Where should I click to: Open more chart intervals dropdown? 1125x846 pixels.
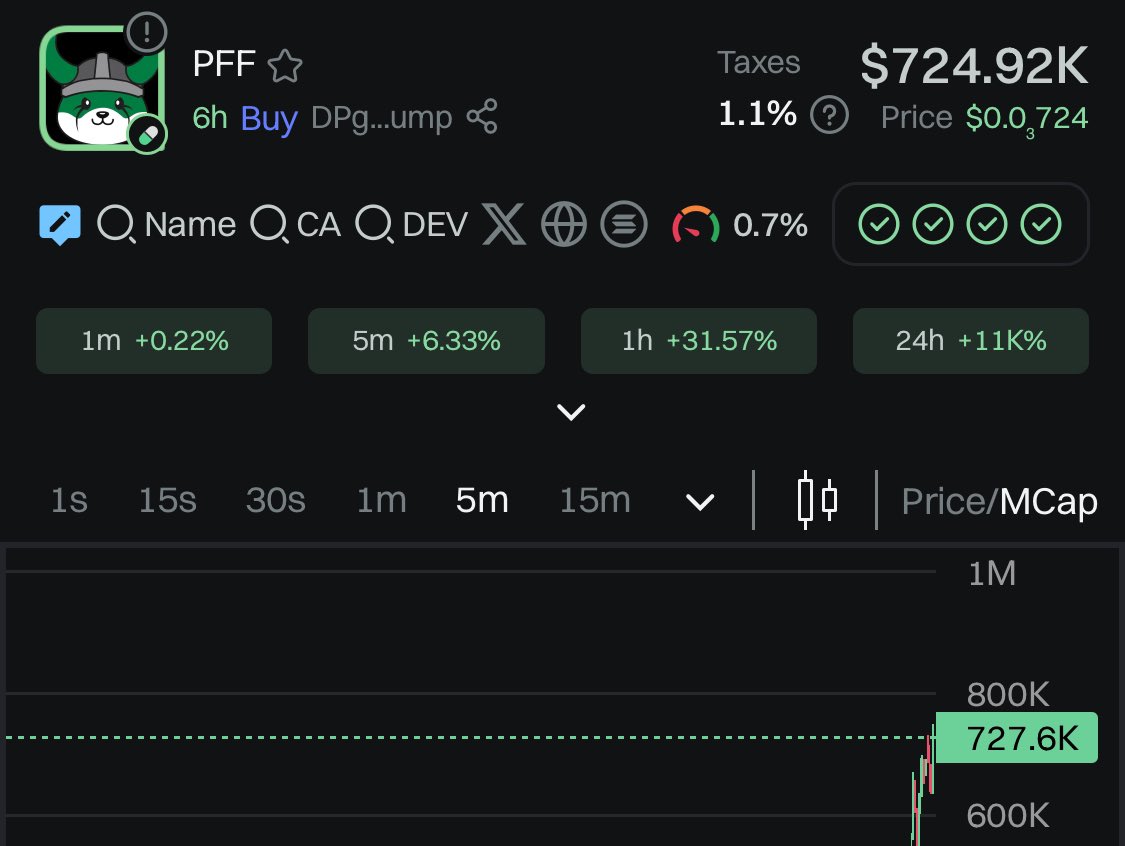coord(700,502)
